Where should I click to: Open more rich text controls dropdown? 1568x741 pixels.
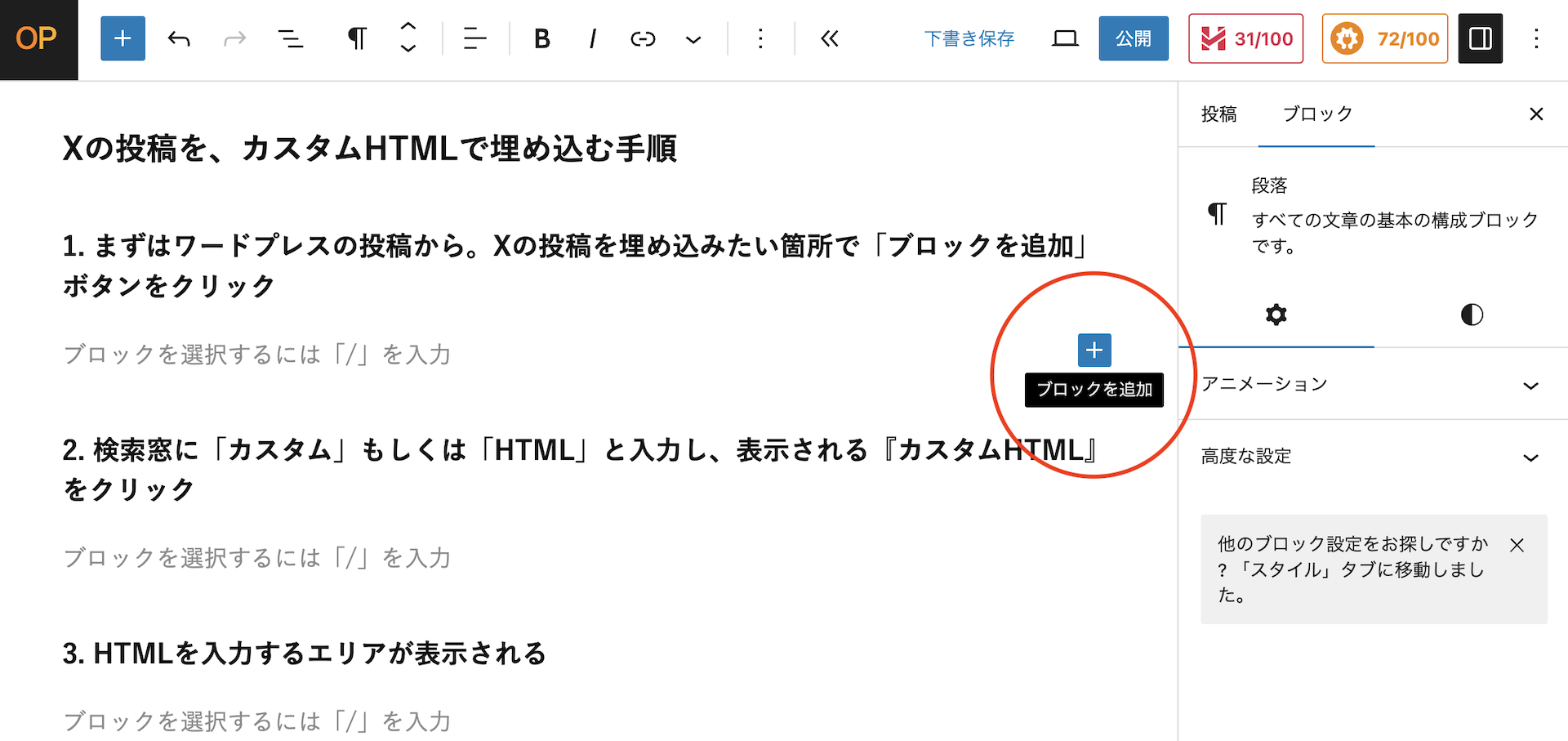coord(693,38)
